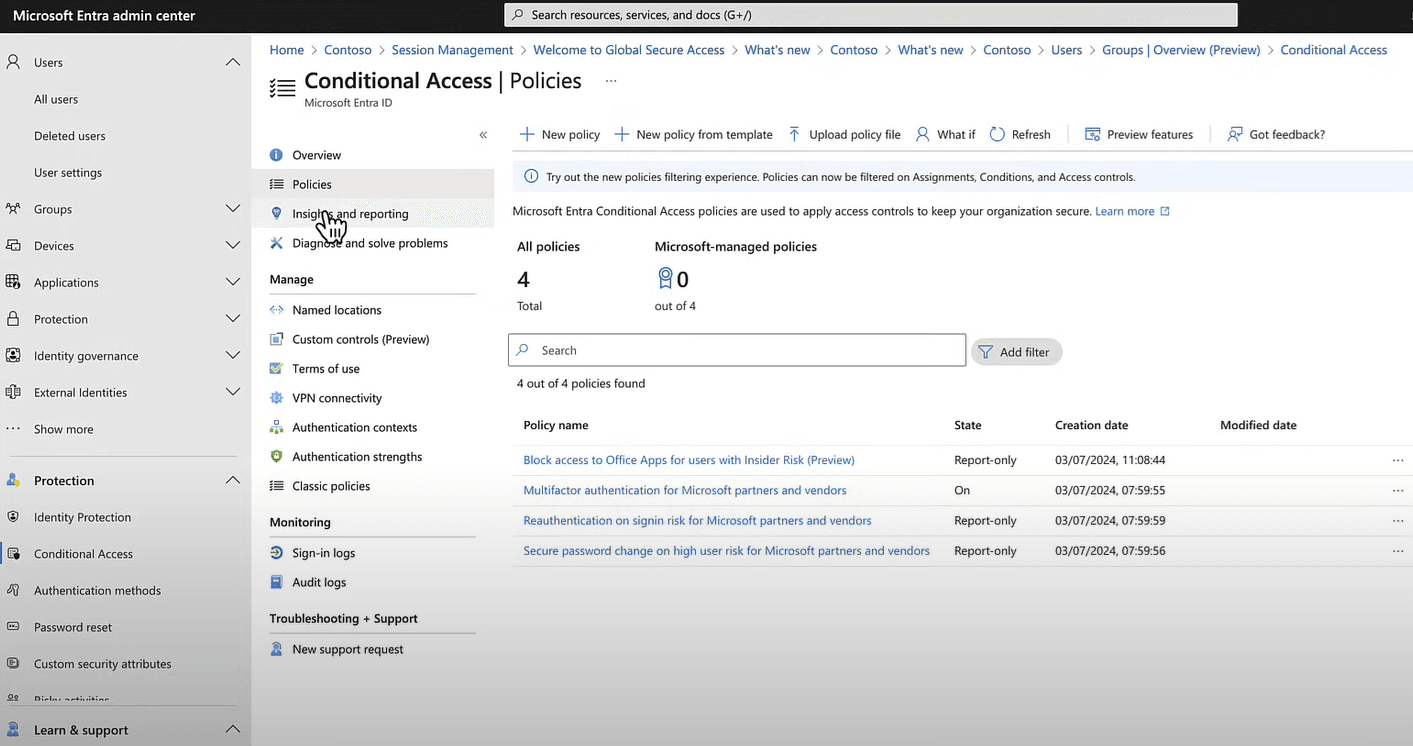Click the Authentication methods icon in sidebar

(13, 590)
